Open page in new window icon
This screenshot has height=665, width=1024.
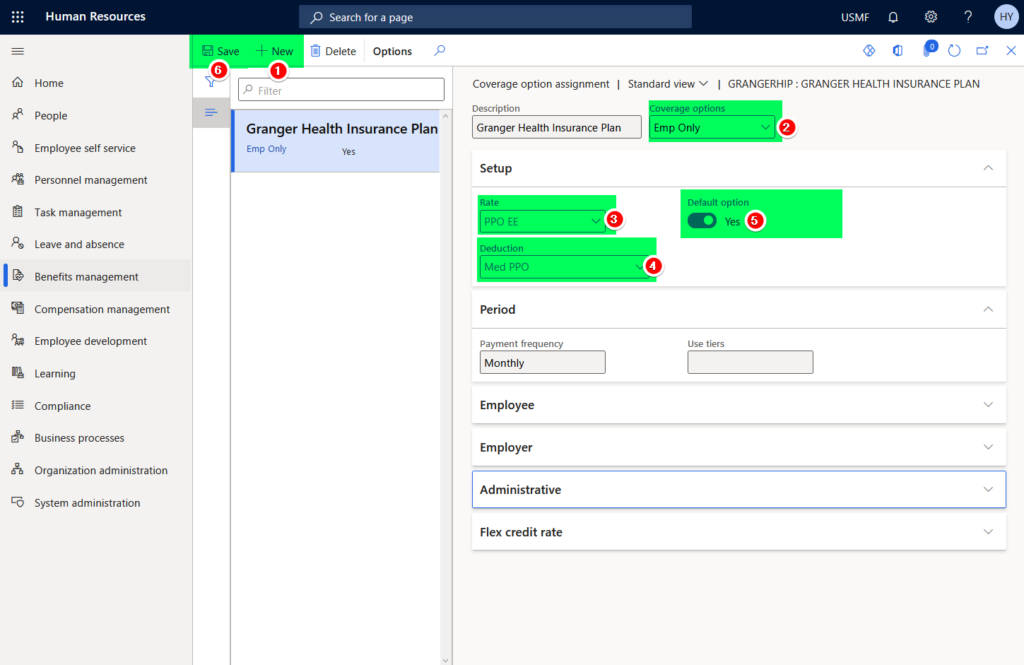(x=982, y=50)
